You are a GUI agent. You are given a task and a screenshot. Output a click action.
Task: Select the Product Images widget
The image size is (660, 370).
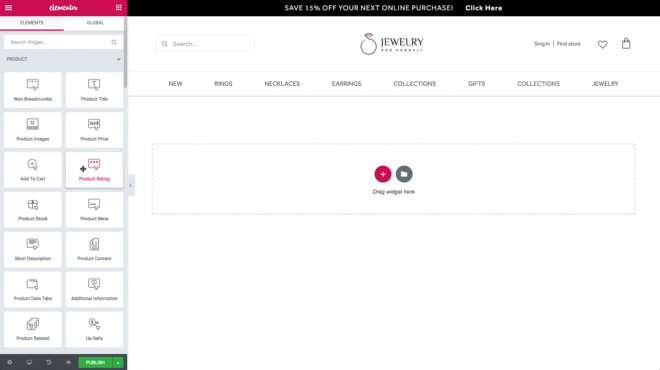pyautogui.click(x=33, y=130)
